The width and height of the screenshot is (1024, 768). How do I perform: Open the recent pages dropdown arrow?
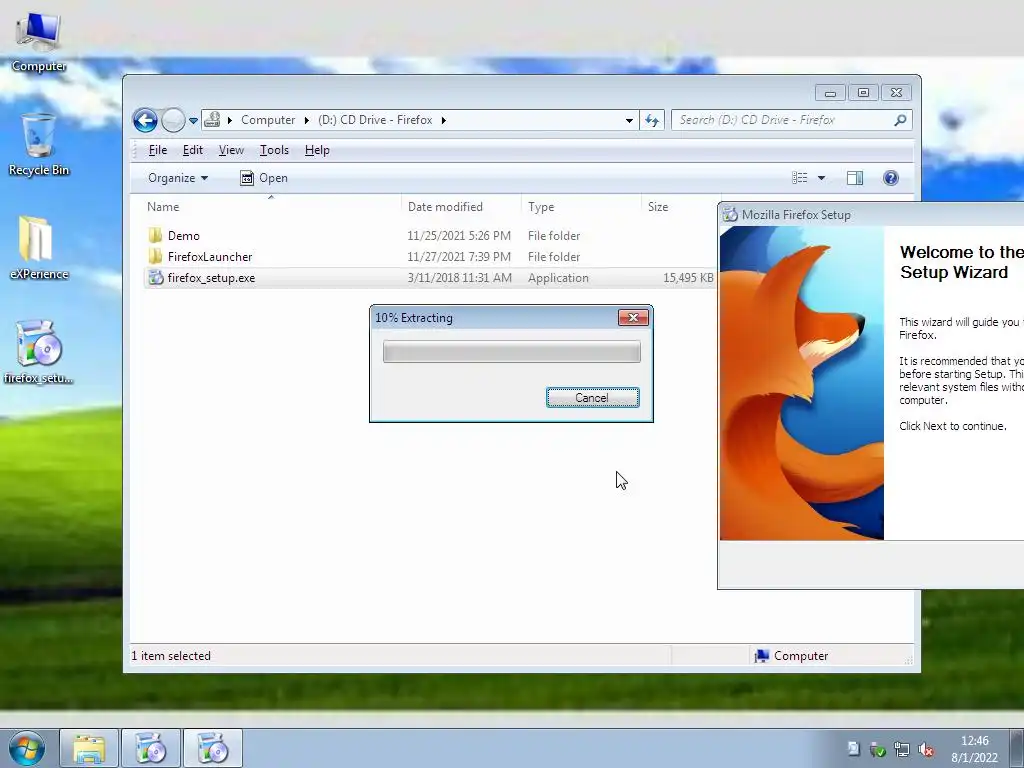tap(193, 121)
